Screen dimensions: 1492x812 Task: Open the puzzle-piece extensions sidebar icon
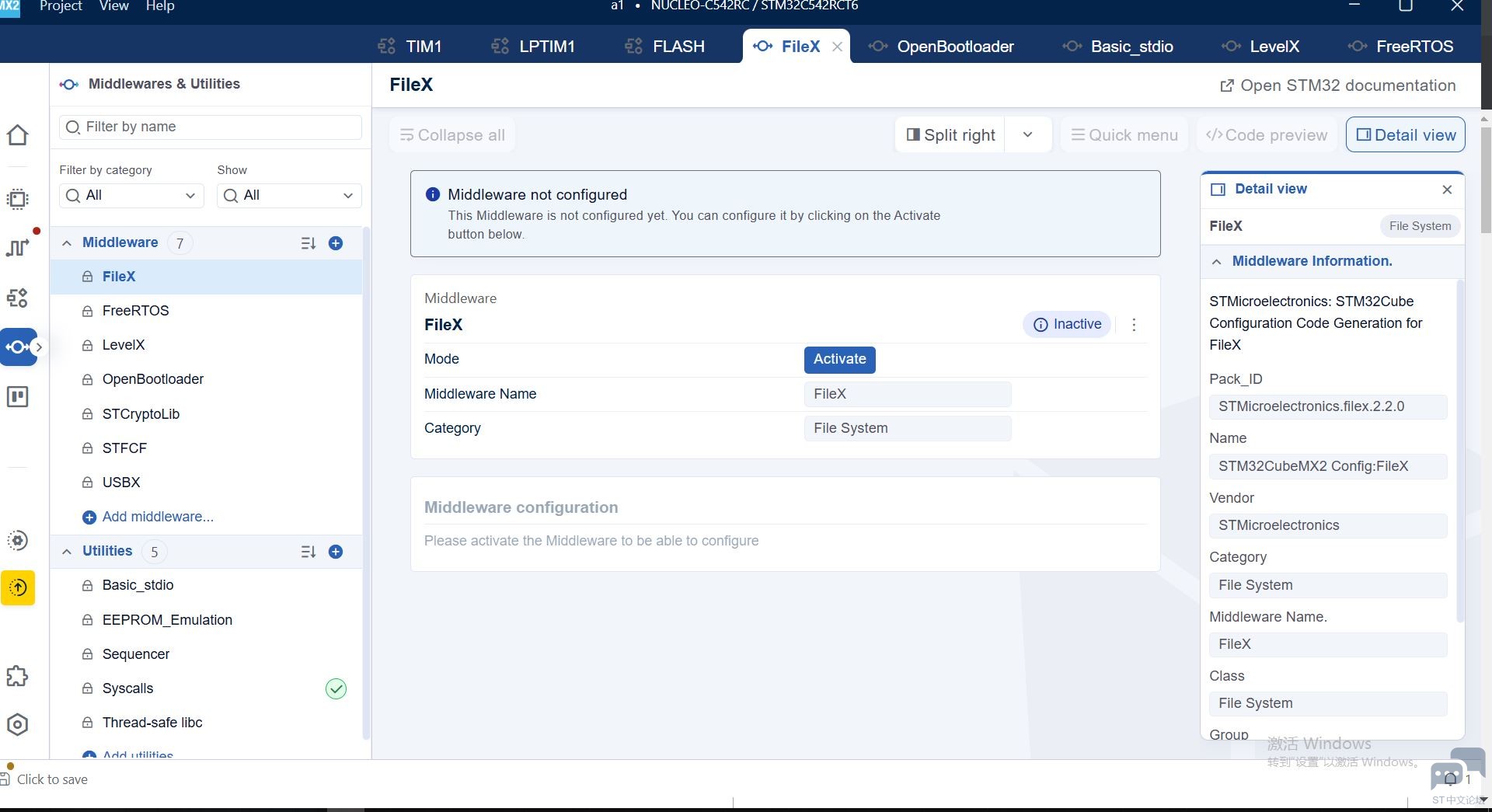tap(17, 676)
